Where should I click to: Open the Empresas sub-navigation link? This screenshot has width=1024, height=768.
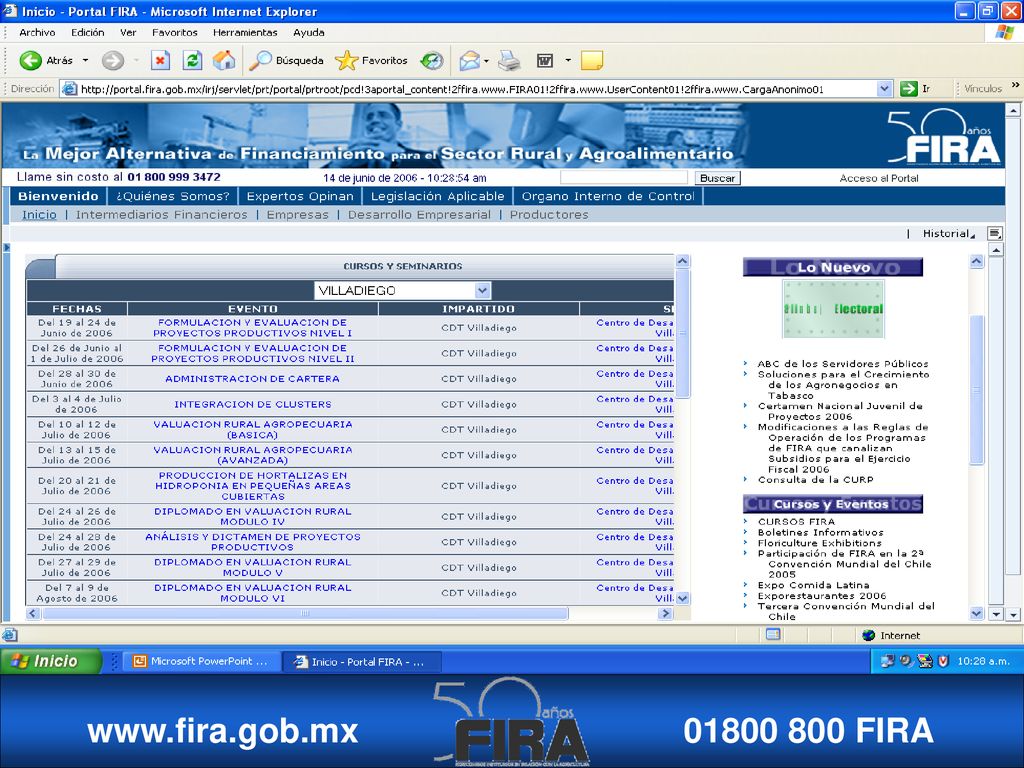point(298,215)
